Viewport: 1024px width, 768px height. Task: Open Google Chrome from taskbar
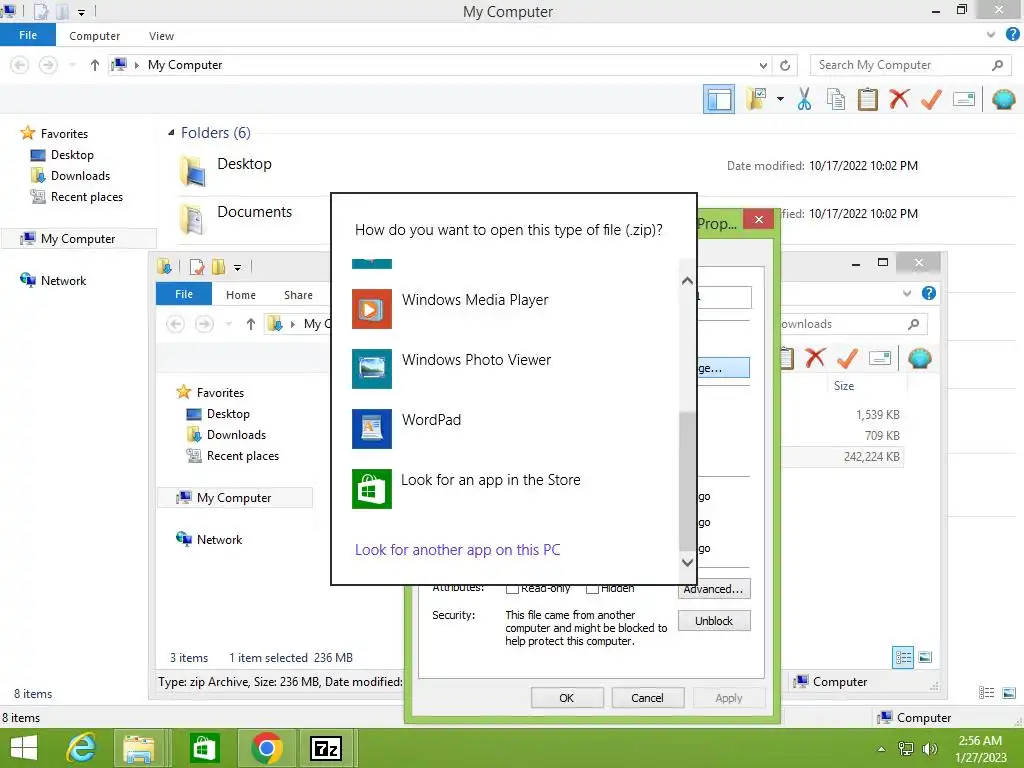click(266, 748)
